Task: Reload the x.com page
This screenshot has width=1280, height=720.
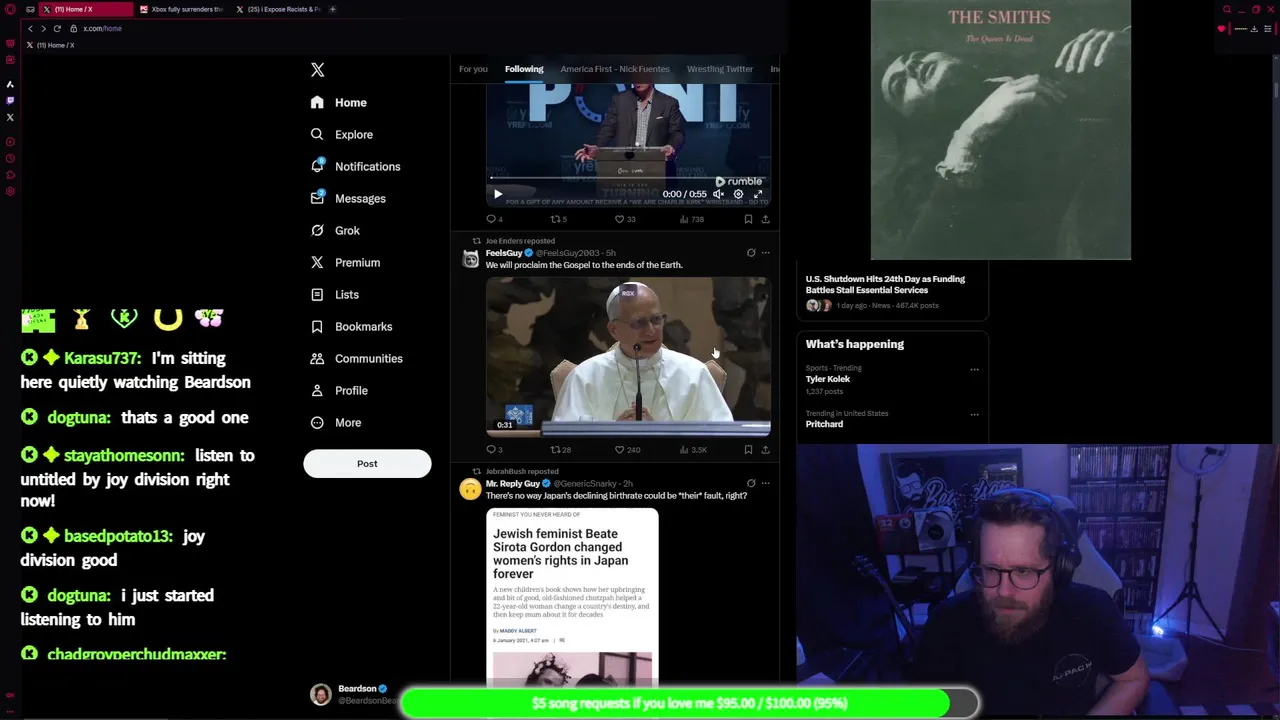Action: [x=57, y=28]
